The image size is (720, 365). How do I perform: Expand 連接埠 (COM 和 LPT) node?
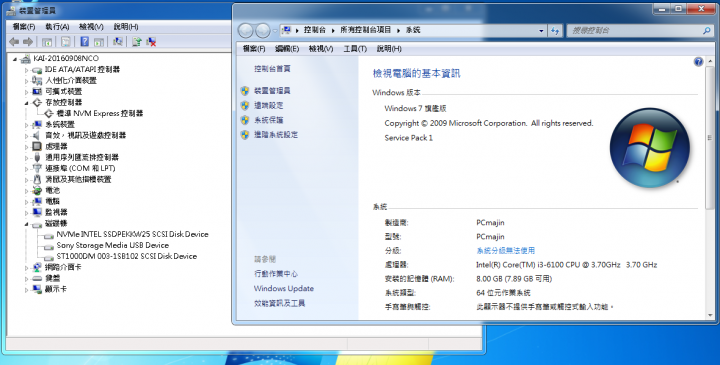tap(27, 169)
